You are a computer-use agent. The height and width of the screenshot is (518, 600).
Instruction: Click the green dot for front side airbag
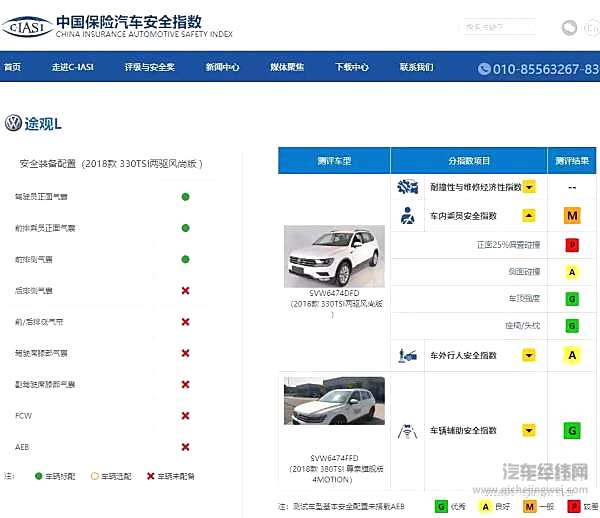tap(186, 259)
